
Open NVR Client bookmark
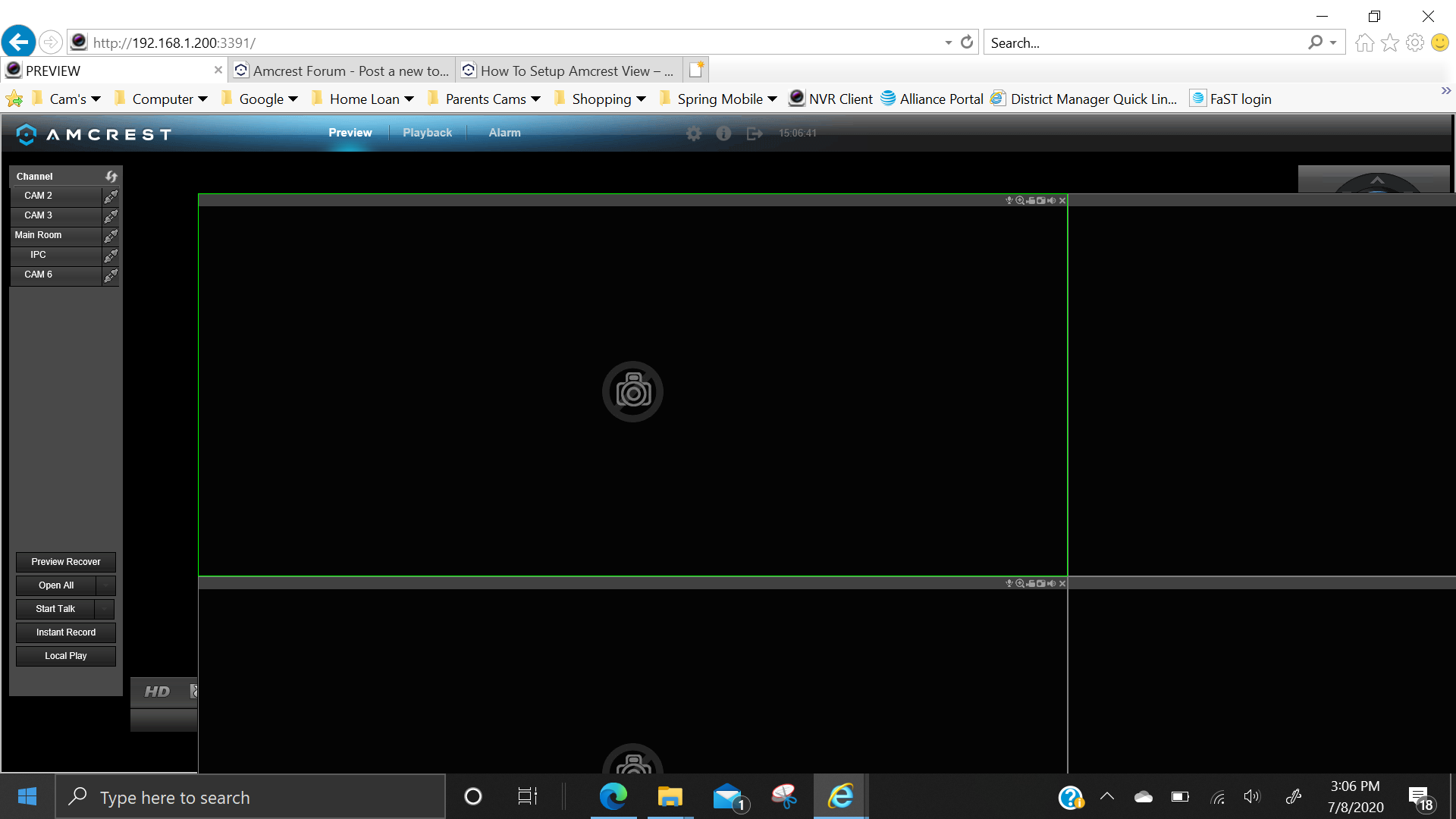coord(831,99)
